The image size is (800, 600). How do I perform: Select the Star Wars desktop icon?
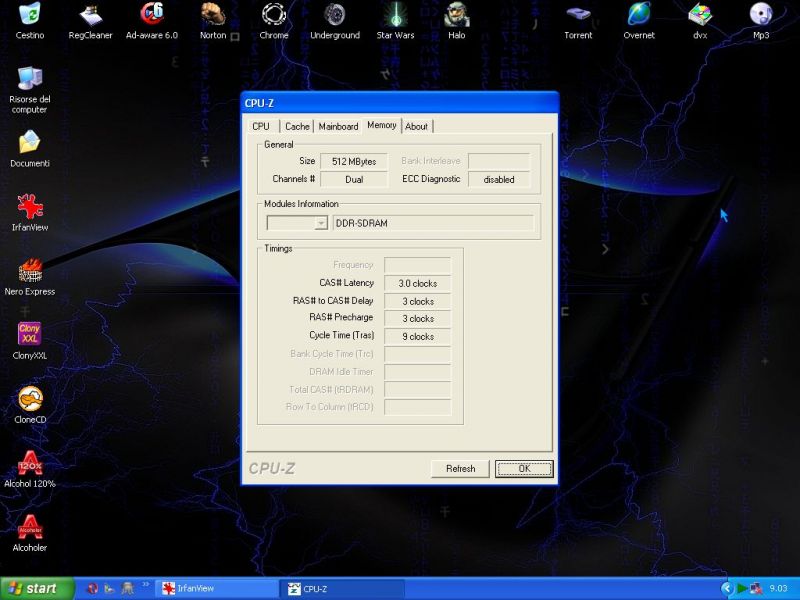pyautogui.click(x=395, y=20)
